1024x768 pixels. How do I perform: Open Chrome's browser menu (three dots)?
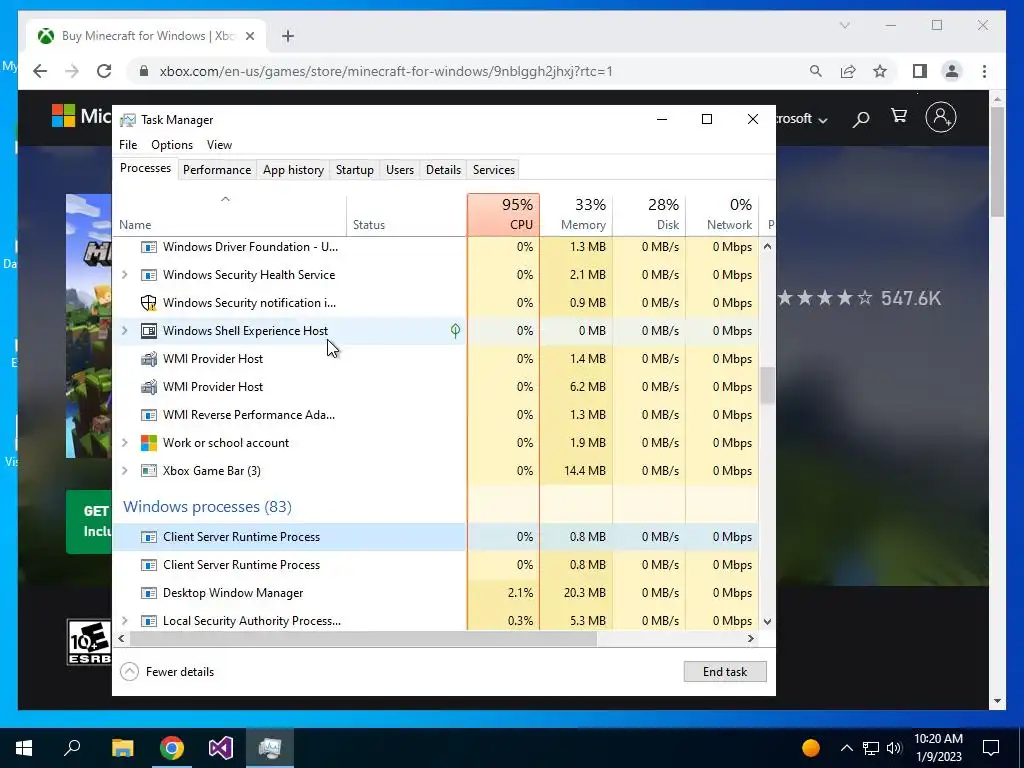pyautogui.click(x=984, y=71)
